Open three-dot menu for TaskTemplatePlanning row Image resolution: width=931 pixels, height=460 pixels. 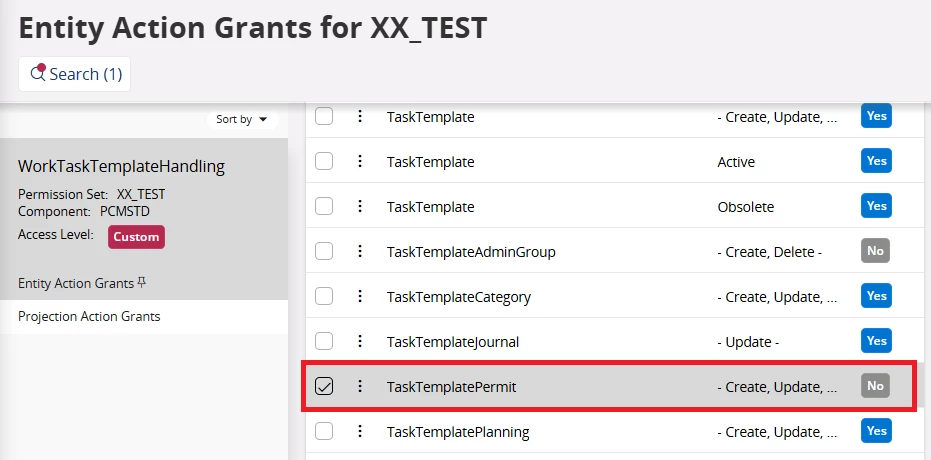click(359, 432)
